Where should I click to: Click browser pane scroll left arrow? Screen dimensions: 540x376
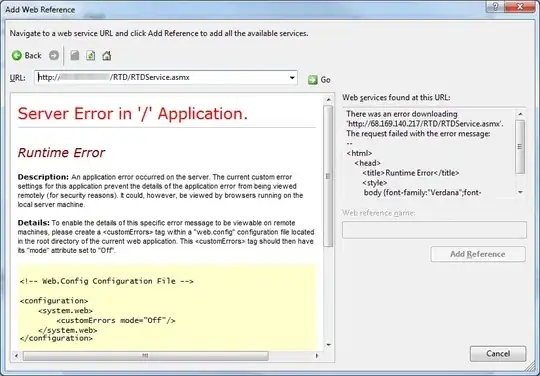16,356
